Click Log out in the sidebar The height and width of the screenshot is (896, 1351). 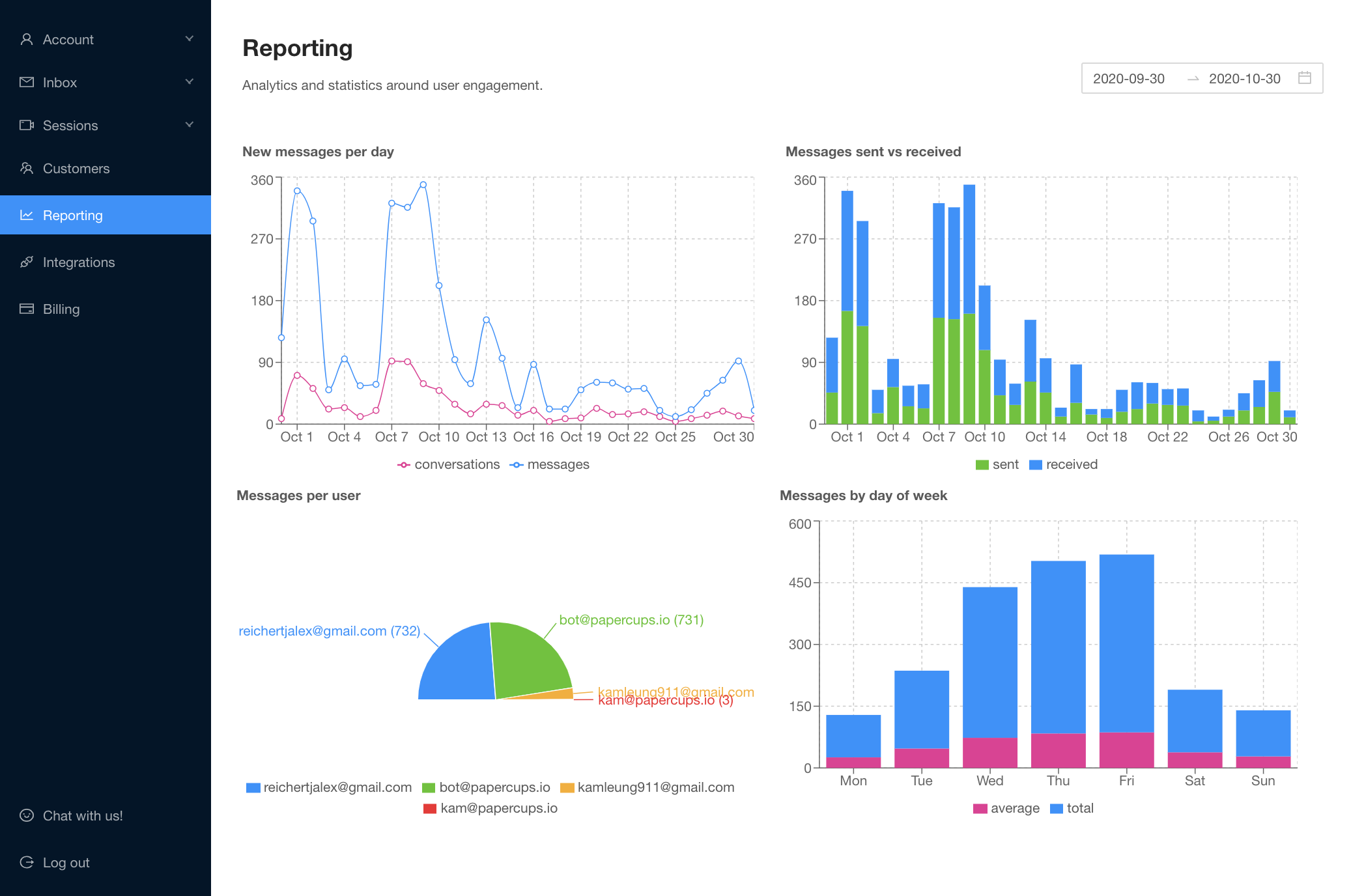click(x=66, y=863)
